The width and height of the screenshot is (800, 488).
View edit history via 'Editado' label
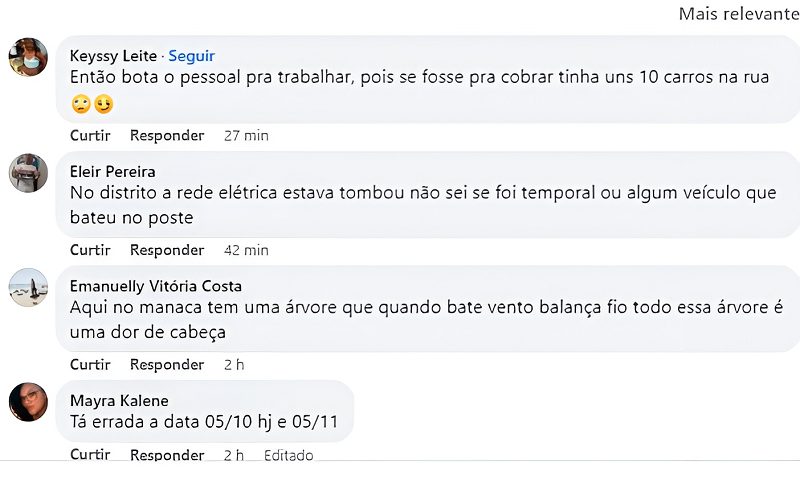click(x=288, y=455)
